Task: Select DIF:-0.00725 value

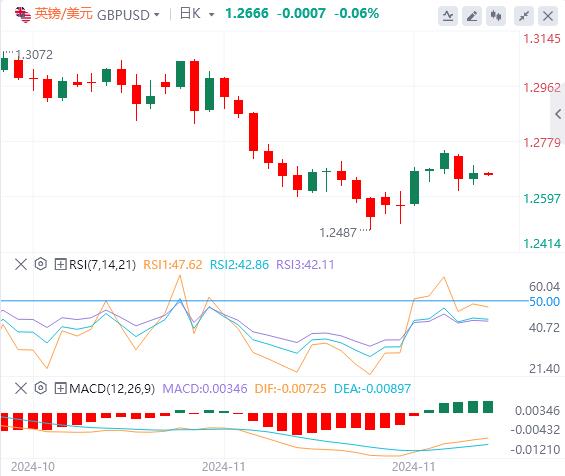Action: click(290, 388)
